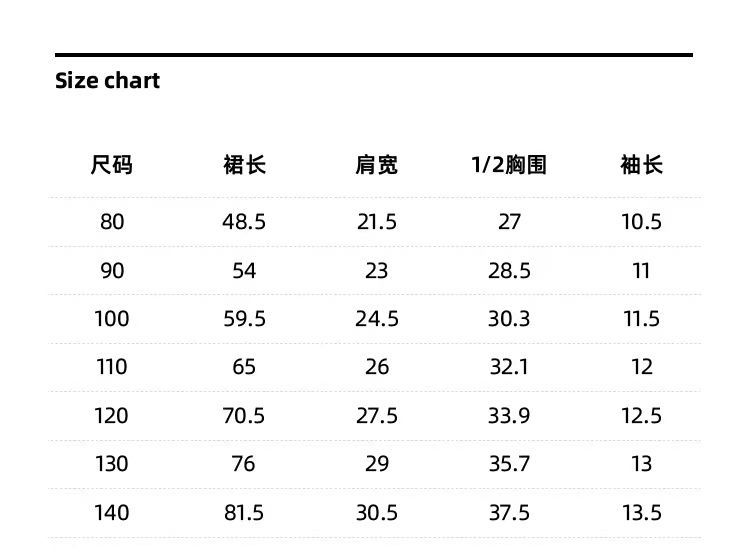This screenshot has height=555, width=750.
Task: Select the 裙长 column header
Action: [x=244, y=165]
